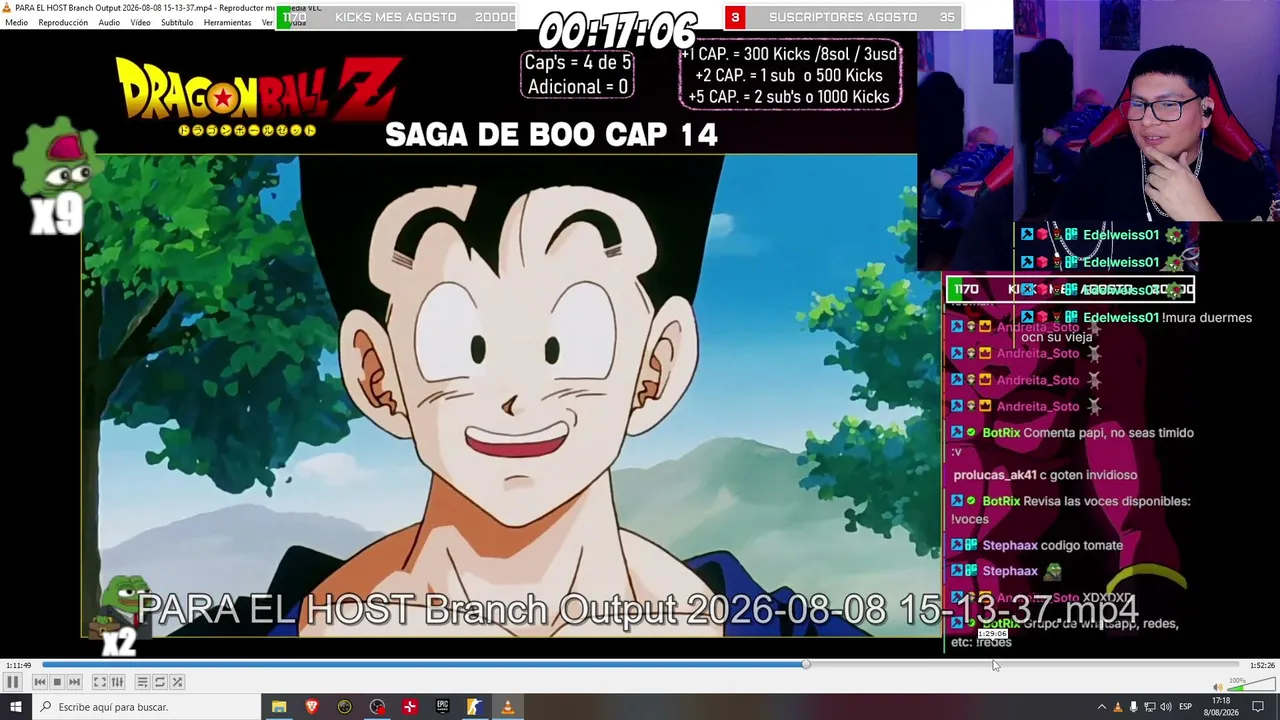Click the VLC cone in the system tray
The image size is (1280, 720).
1118,707
